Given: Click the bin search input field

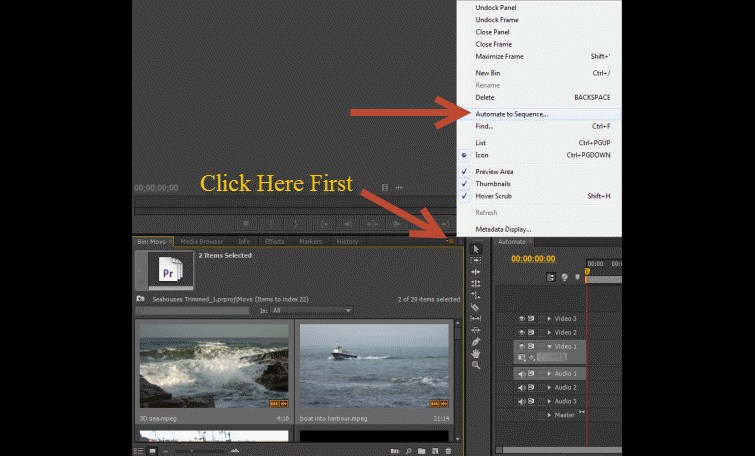Looking at the screenshot, I should (x=193, y=311).
